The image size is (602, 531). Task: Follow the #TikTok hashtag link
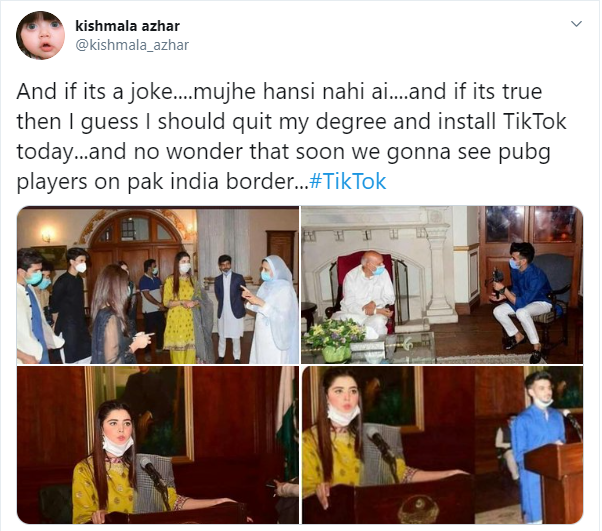347,181
